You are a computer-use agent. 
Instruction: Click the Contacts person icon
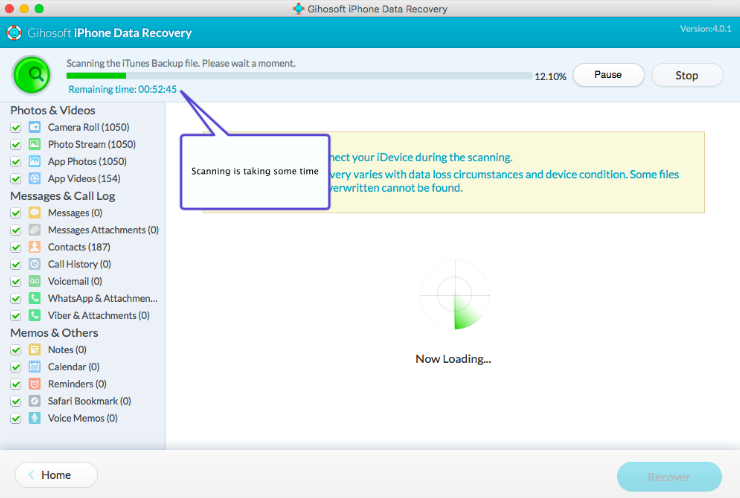[34, 247]
